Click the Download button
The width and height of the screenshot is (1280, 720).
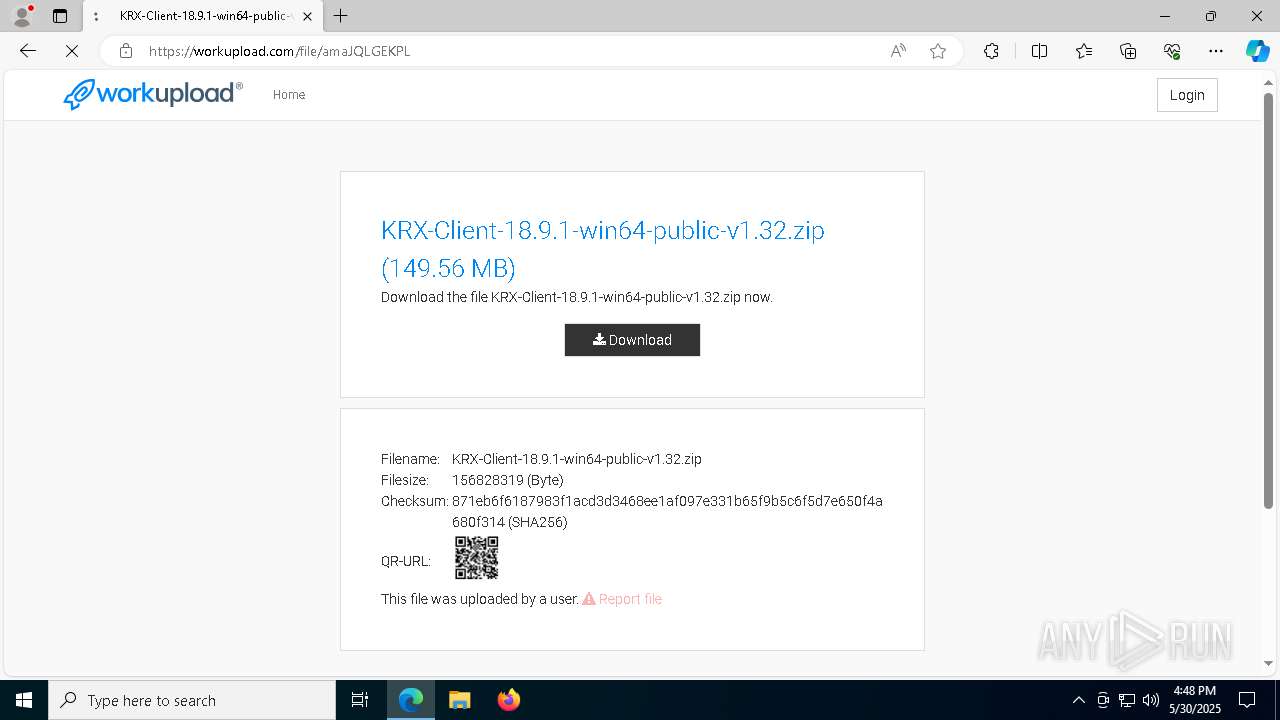632,340
